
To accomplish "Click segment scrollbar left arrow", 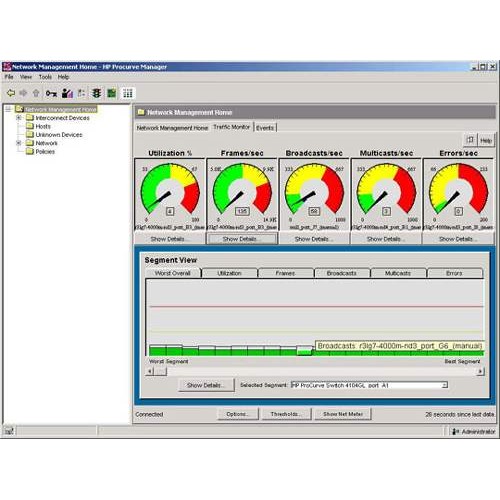I will click(150, 371).
